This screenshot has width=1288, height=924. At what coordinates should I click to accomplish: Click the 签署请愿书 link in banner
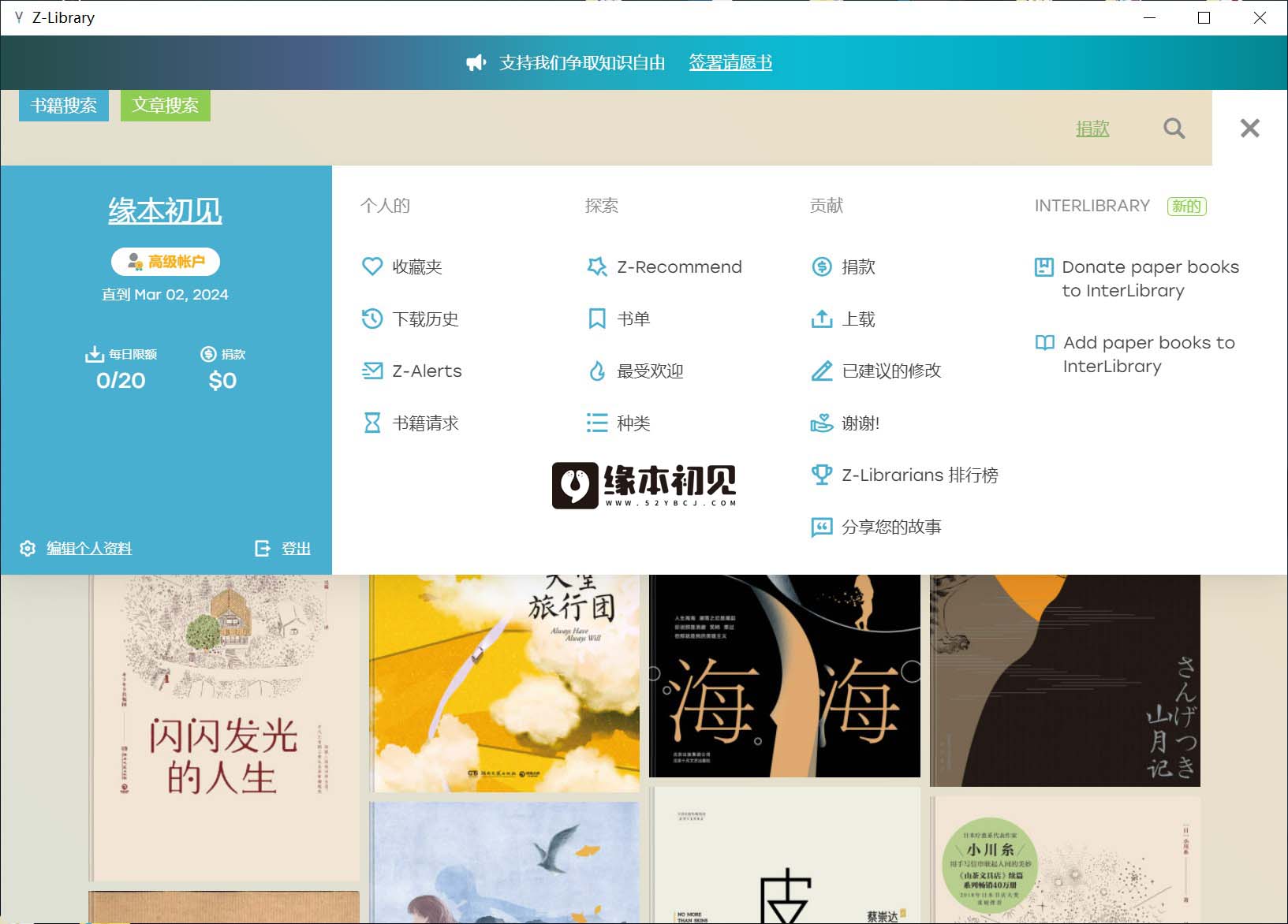point(730,62)
